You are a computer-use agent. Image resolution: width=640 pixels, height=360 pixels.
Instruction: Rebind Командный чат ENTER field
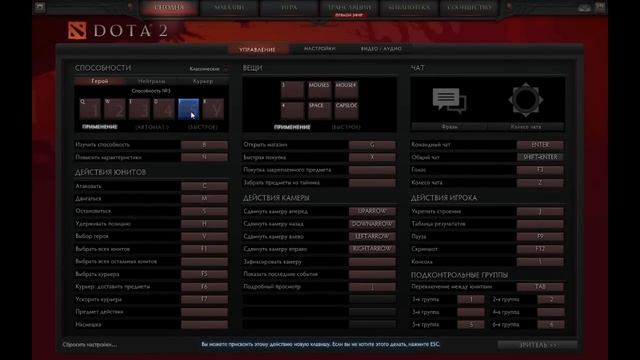540,145
